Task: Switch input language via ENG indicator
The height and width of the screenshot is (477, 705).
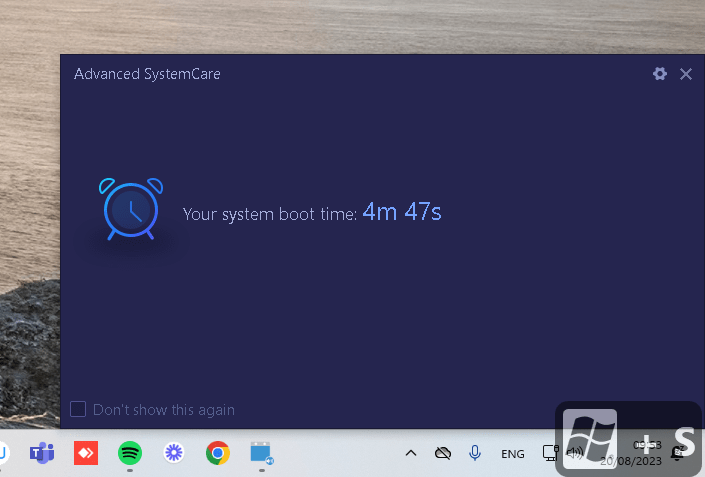Action: (513, 454)
